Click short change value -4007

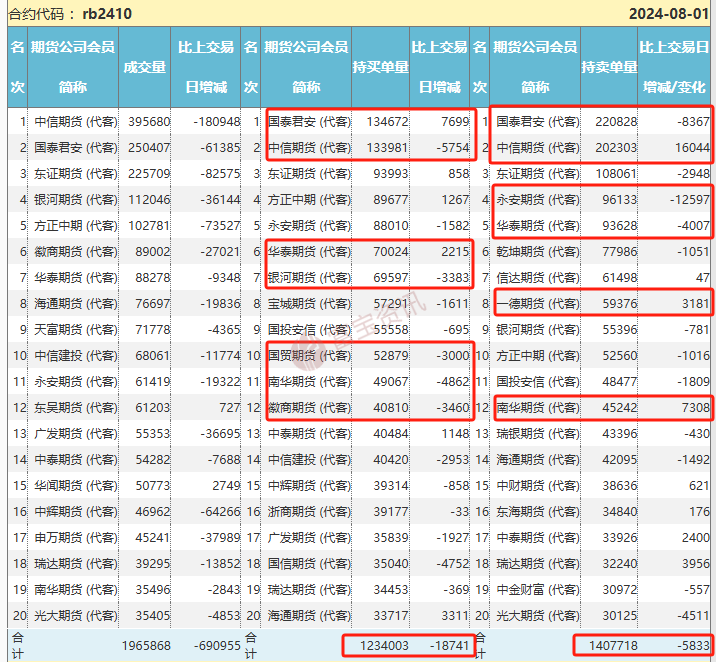693,226
